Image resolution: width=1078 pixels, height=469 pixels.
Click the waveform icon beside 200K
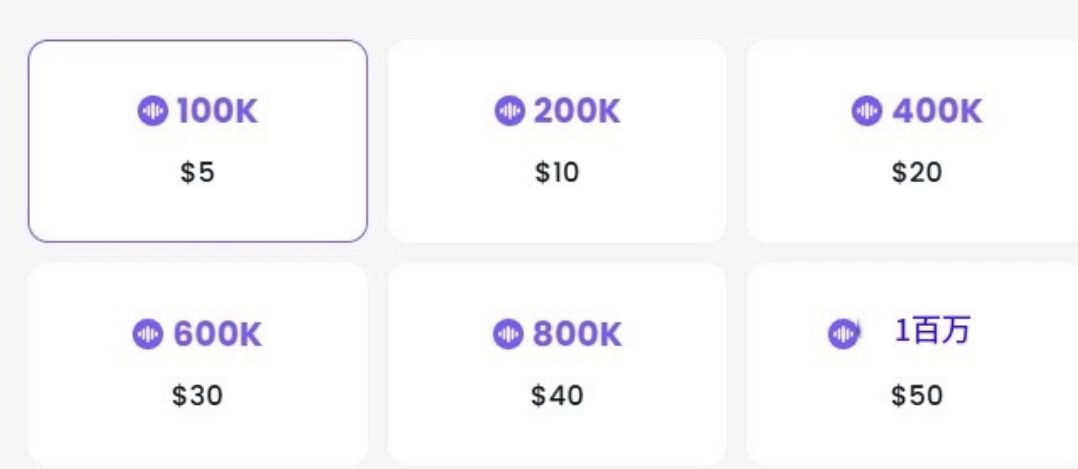coord(509,111)
